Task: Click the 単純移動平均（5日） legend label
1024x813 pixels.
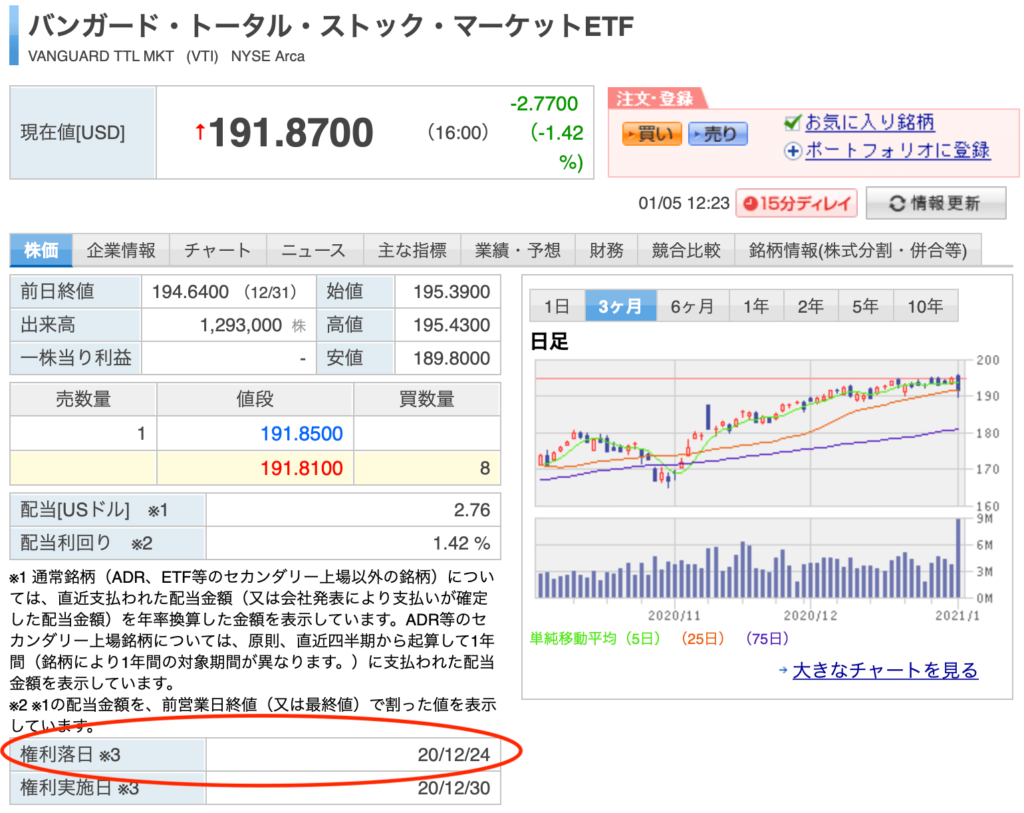Action: (595, 639)
